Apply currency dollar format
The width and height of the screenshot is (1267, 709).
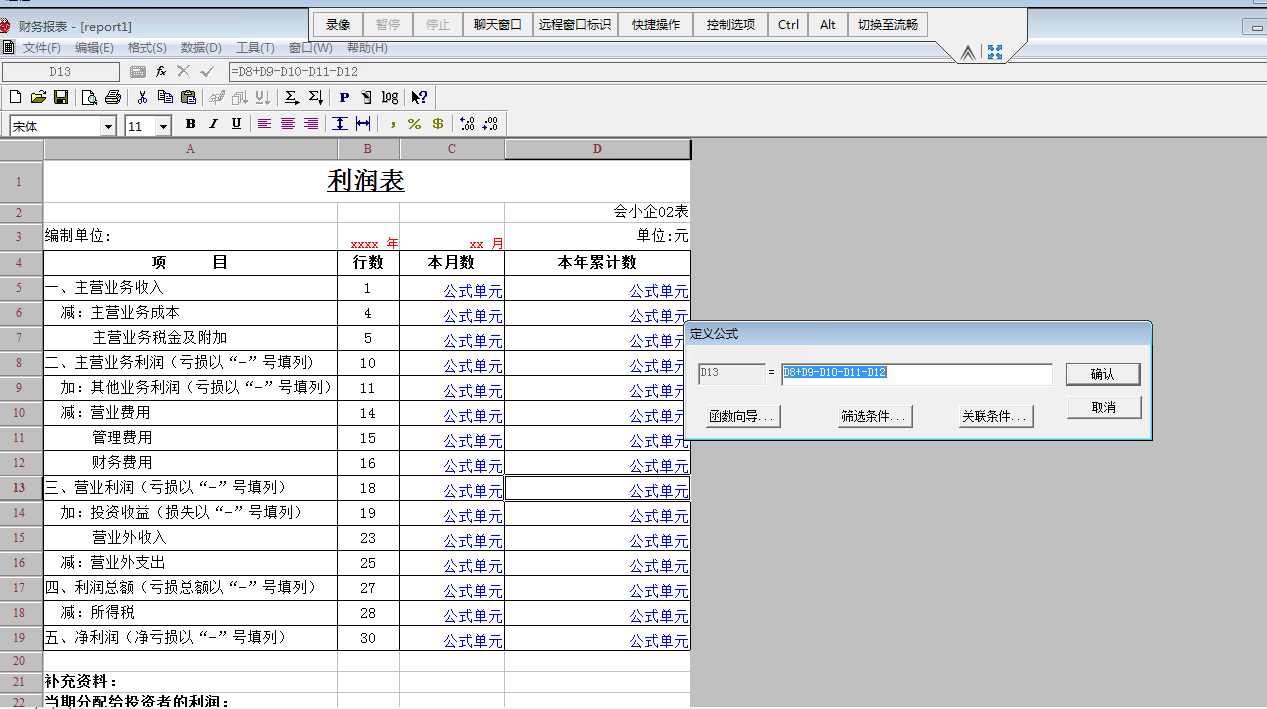[438, 124]
